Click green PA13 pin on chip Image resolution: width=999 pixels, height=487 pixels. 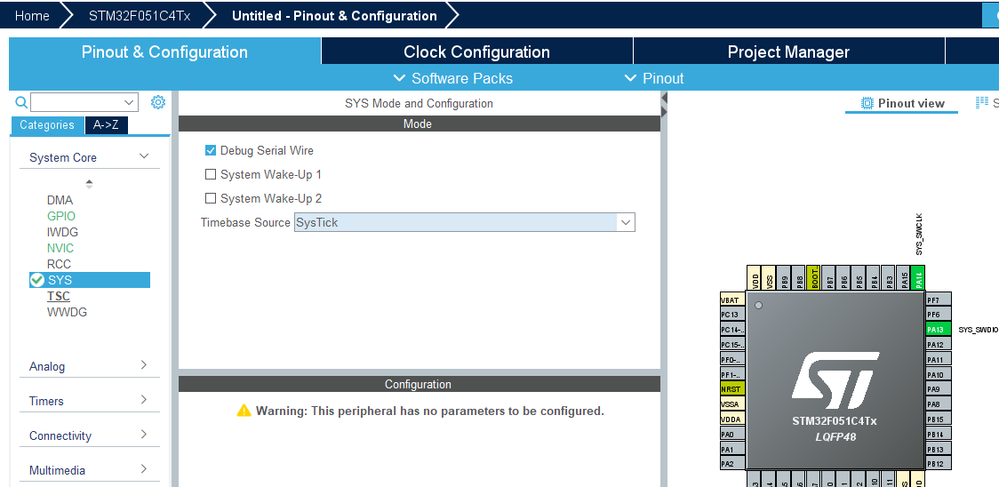tap(938, 330)
